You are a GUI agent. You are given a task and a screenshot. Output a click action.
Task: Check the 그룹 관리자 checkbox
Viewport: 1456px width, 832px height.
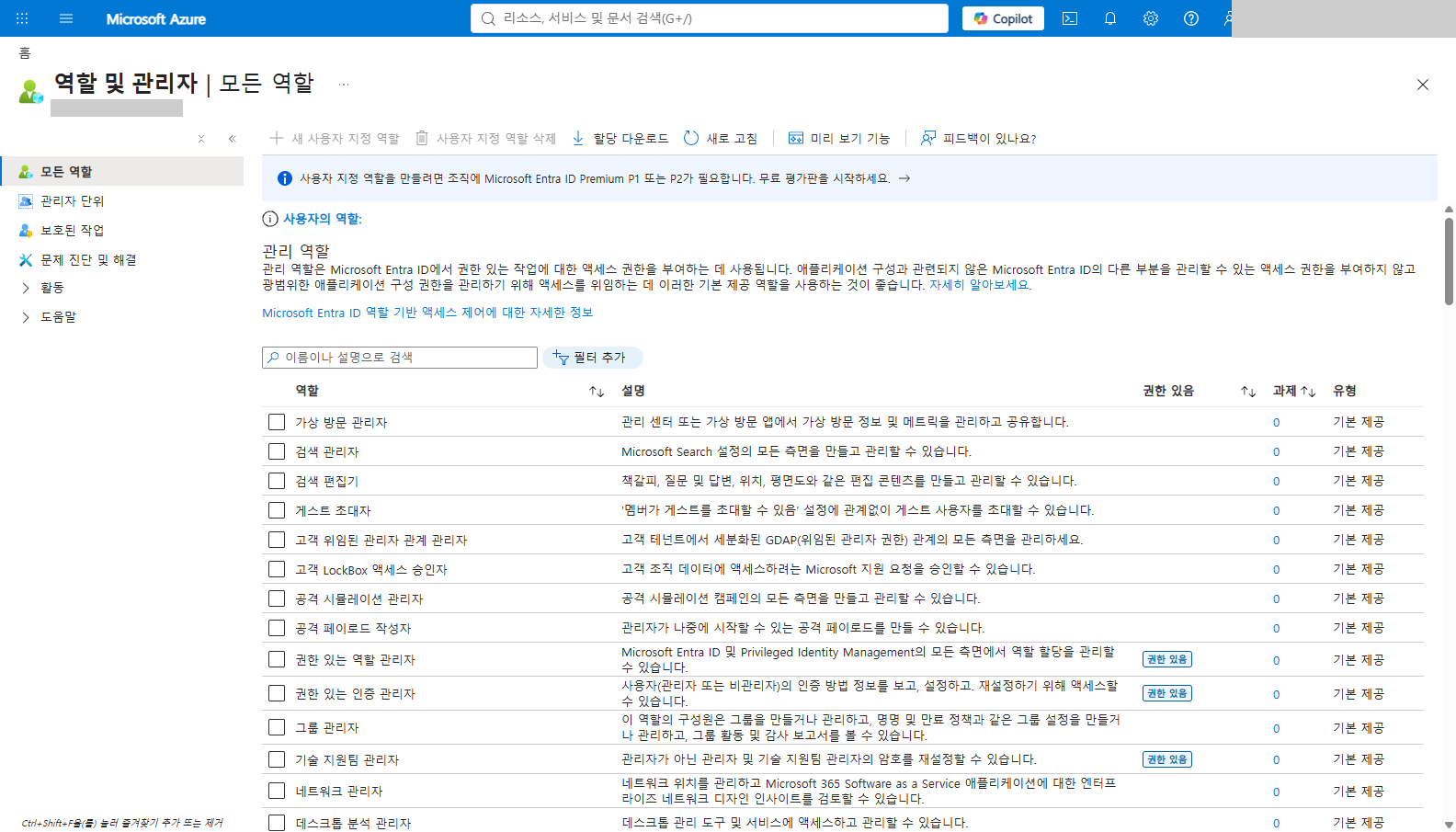[x=277, y=727]
